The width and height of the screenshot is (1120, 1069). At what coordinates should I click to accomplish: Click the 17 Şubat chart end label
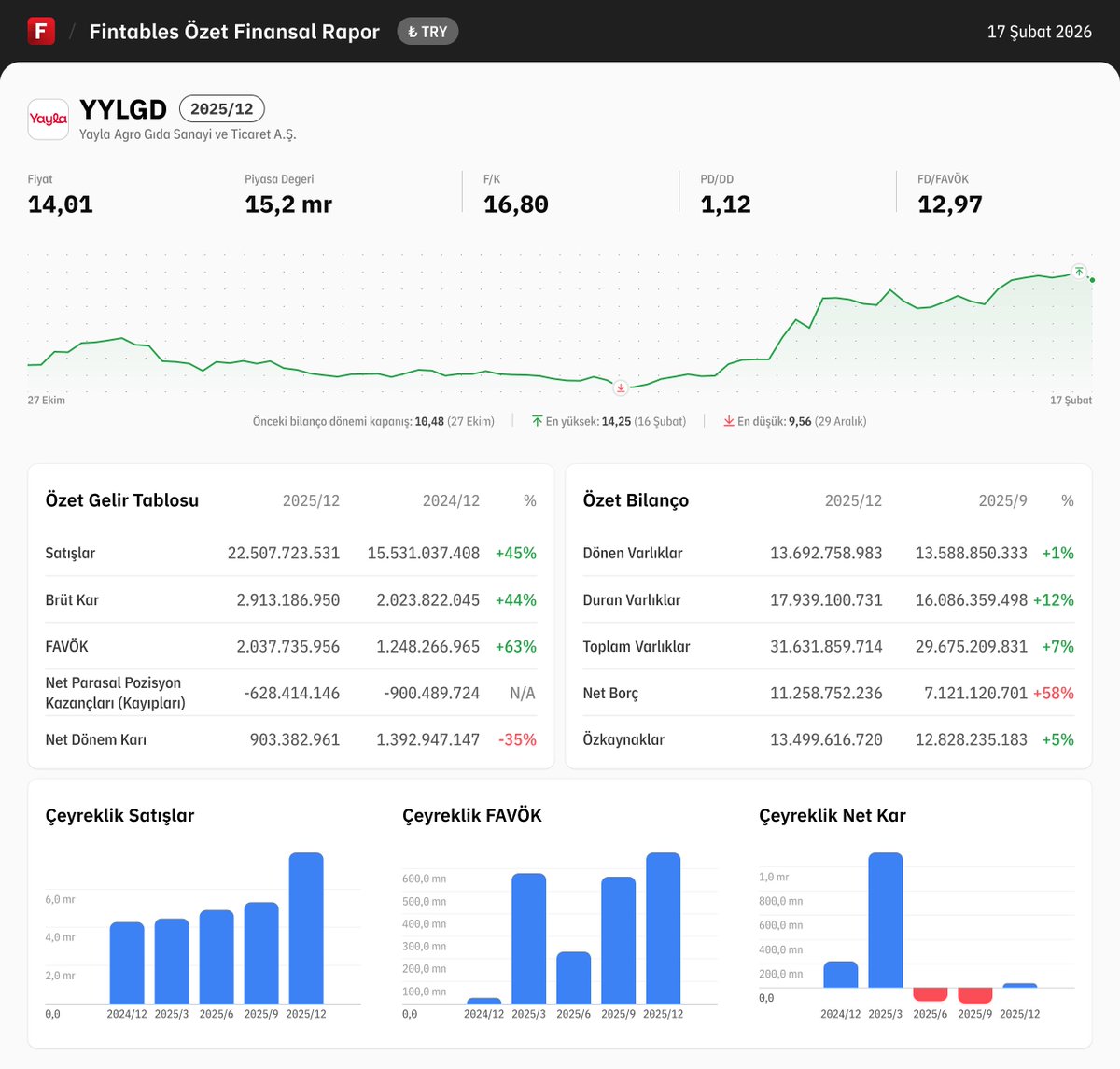(1071, 400)
